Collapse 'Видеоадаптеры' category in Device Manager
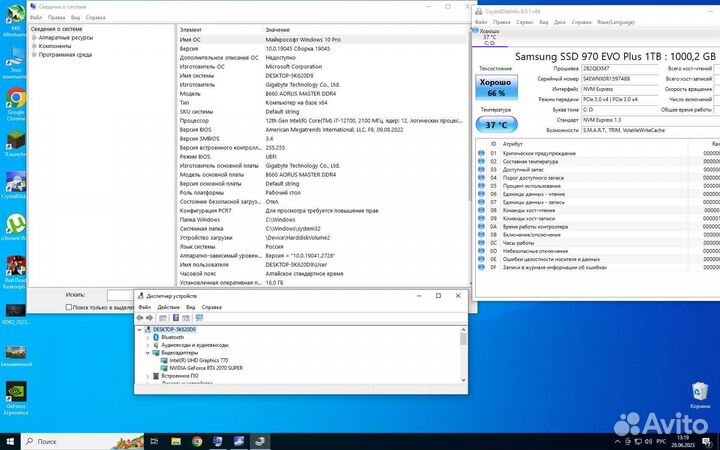Image resolution: width=720 pixels, height=450 pixels. click(x=147, y=353)
